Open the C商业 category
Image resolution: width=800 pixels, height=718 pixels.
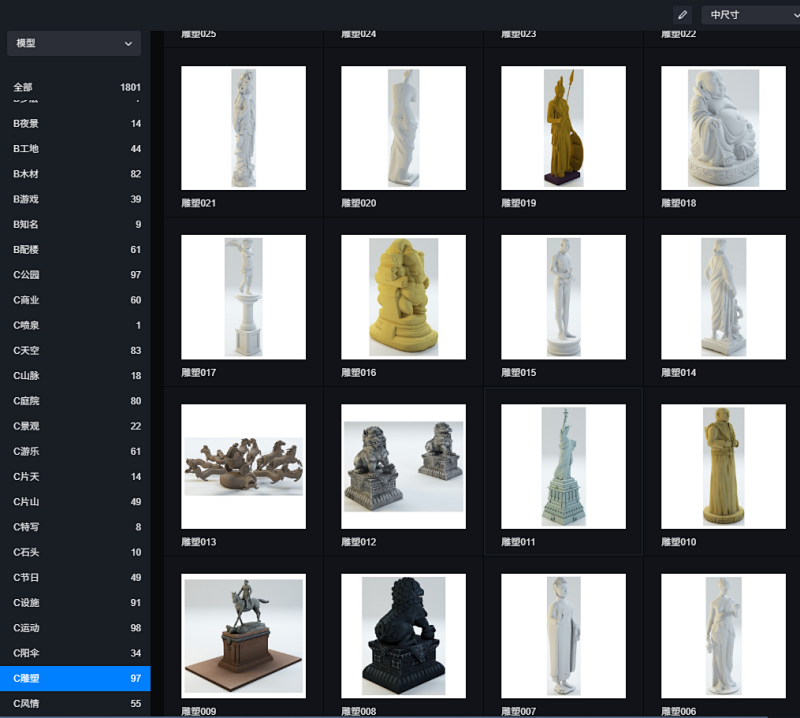76,300
